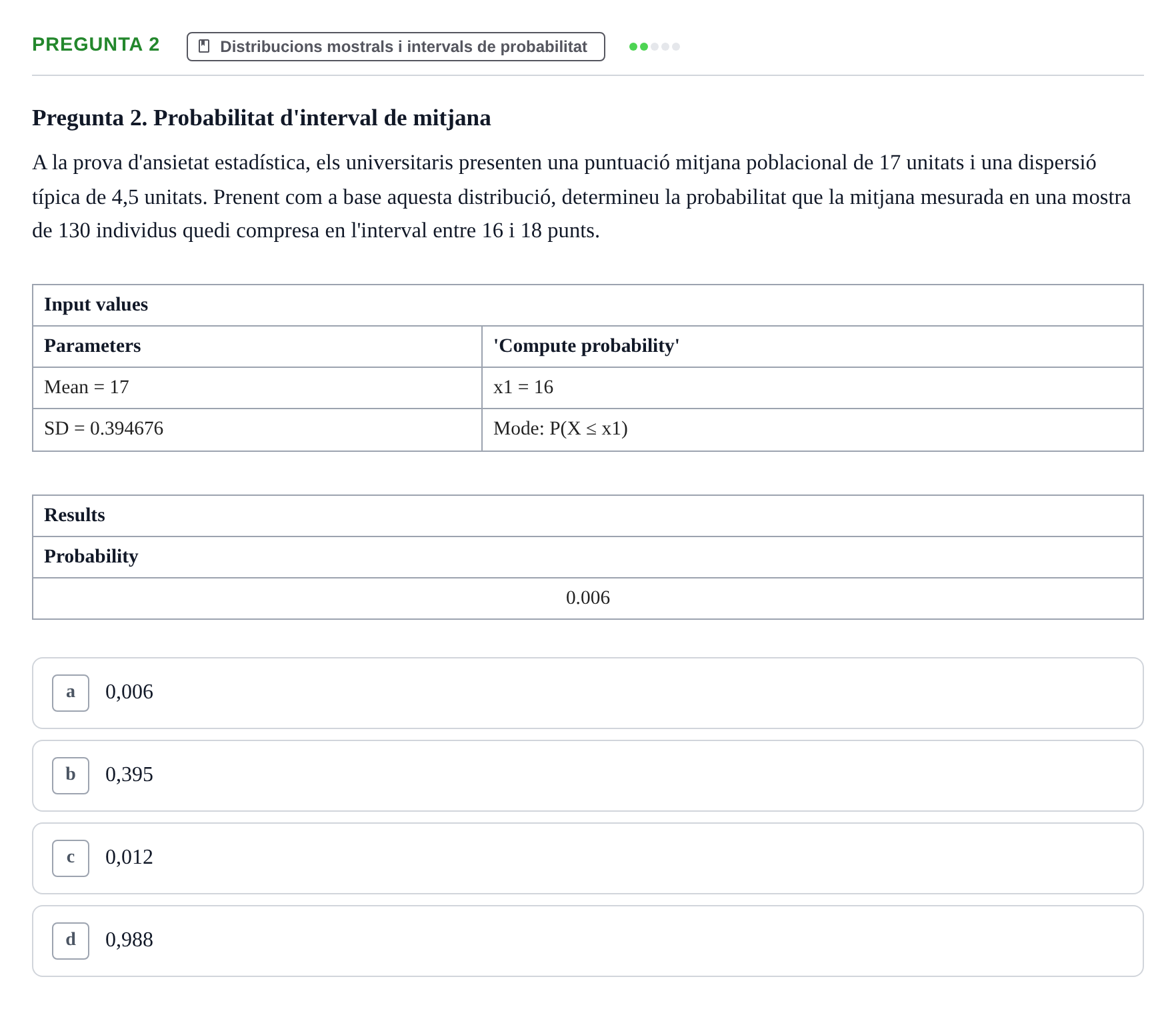1176x1009 pixels.
Task: Select answer option c 0,012
Action: [587, 858]
